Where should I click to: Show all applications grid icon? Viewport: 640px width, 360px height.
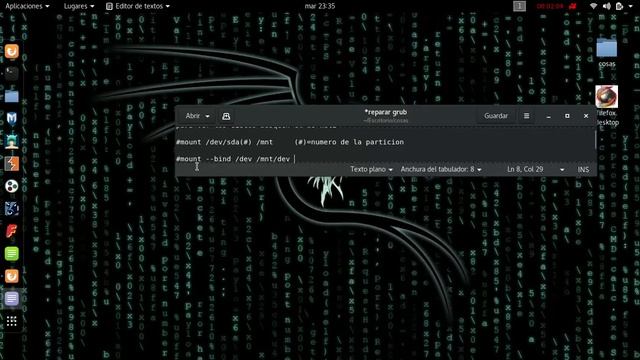pyautogui.click(x=11, y=321)
